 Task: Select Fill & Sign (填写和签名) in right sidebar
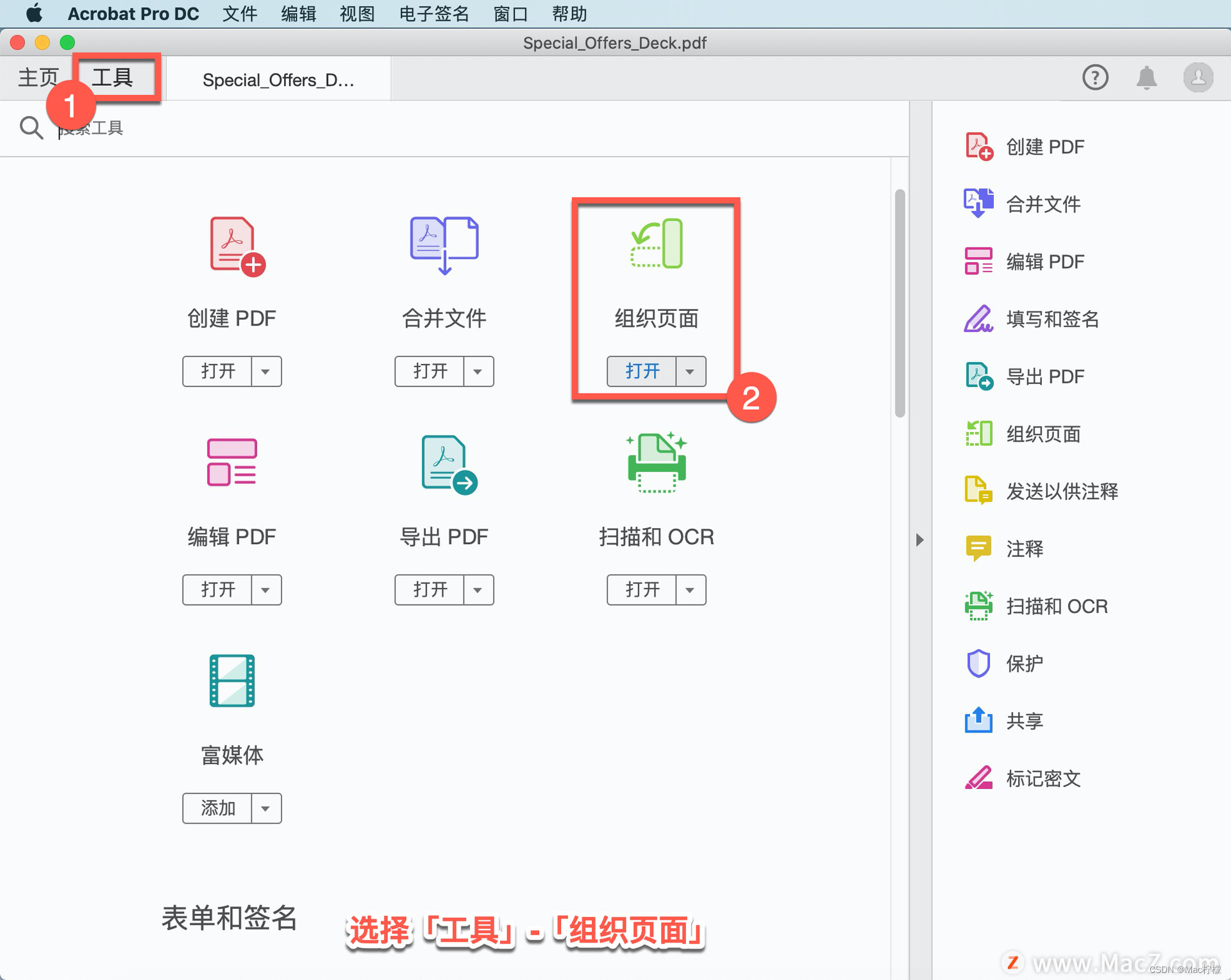[x=1051, y=319]
